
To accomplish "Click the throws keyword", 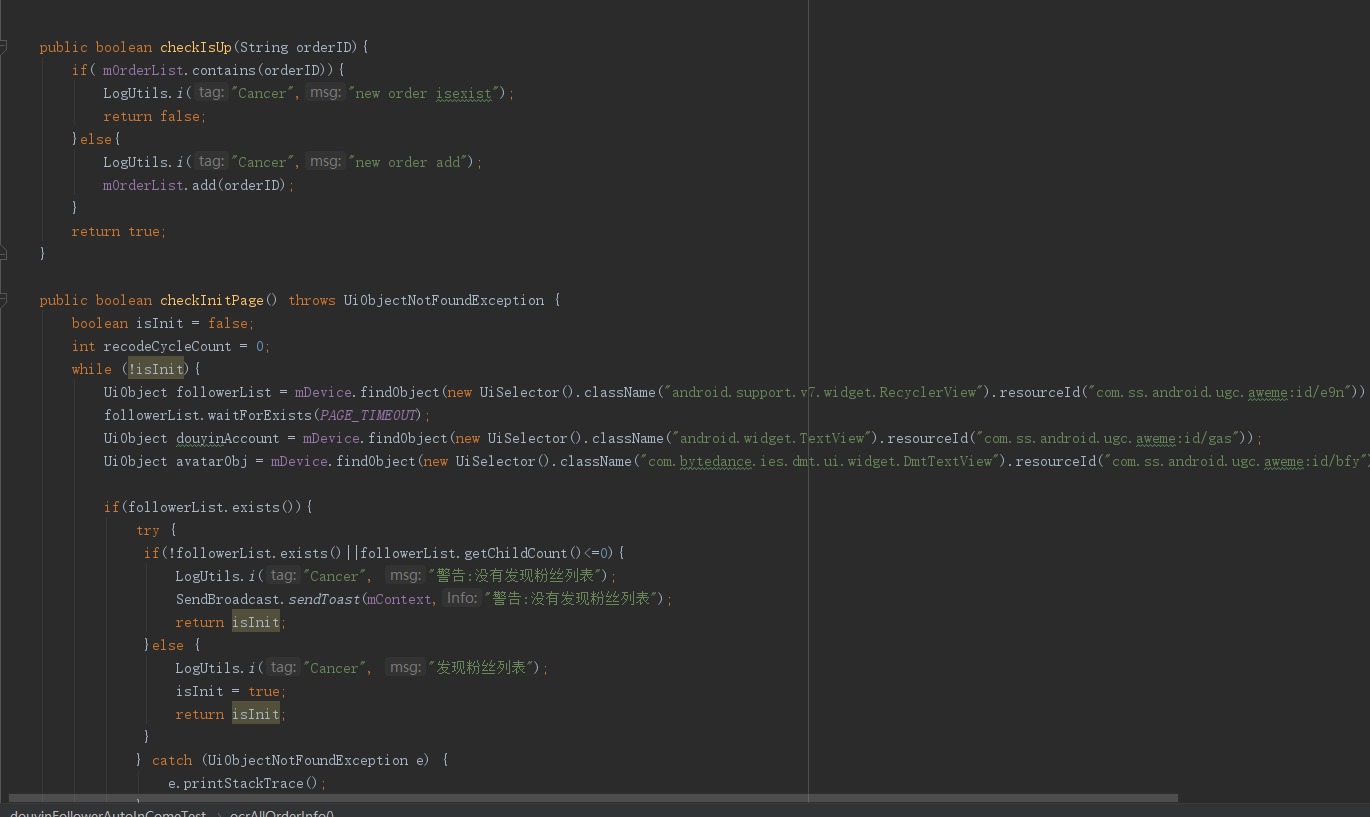I will (312, 300).
